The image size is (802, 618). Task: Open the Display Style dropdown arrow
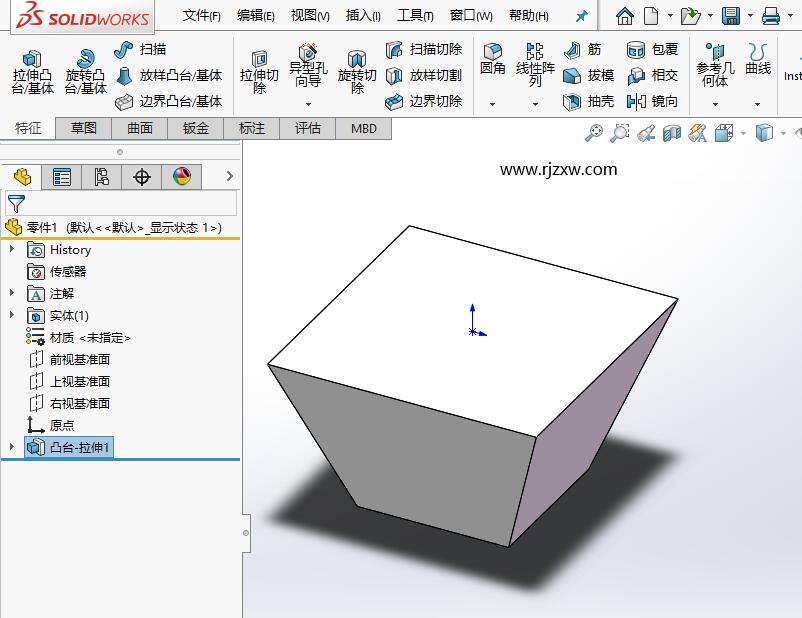click(783, 132)
